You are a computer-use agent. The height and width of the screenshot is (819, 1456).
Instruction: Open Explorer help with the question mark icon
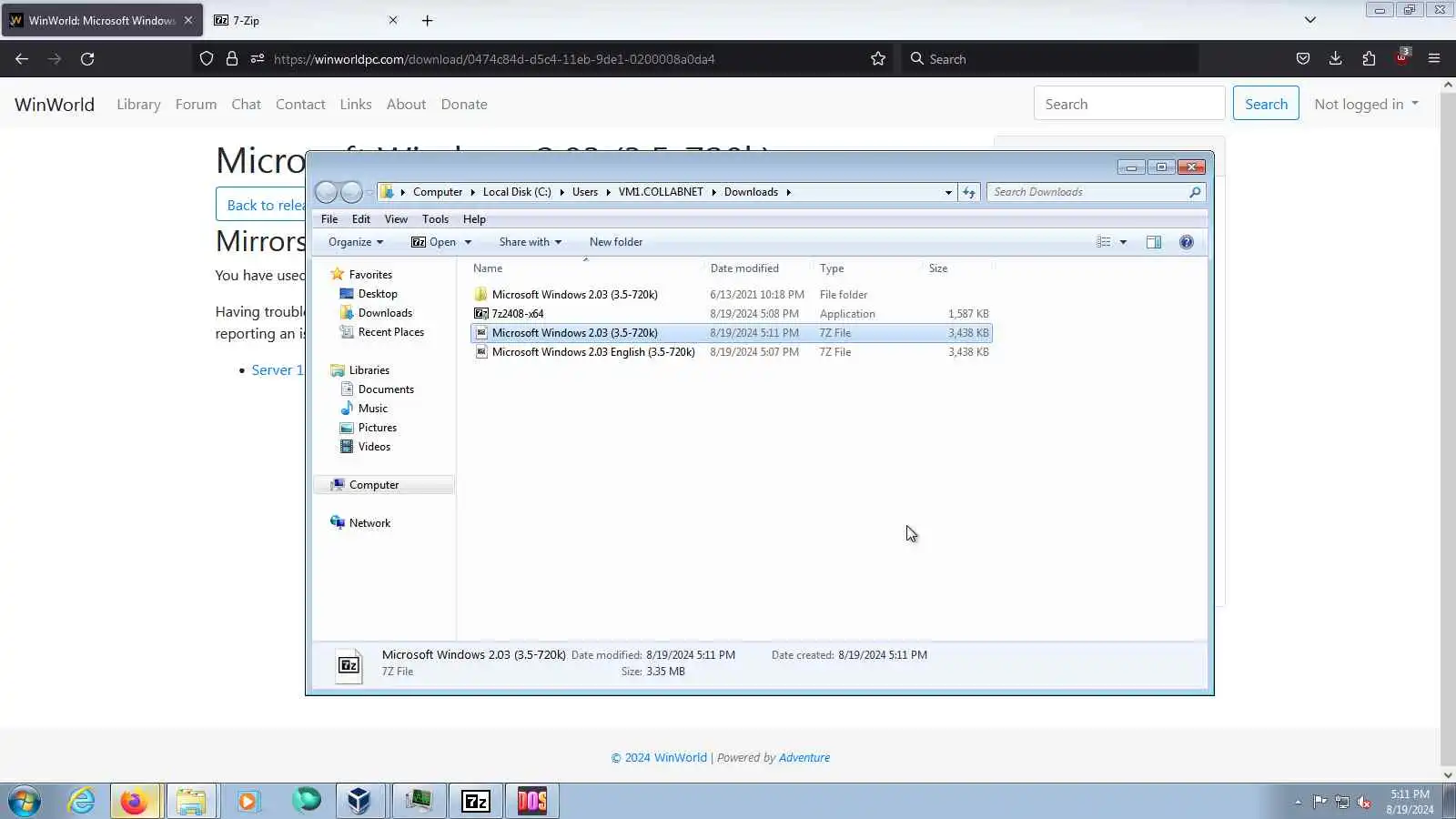click(1187, 242)
